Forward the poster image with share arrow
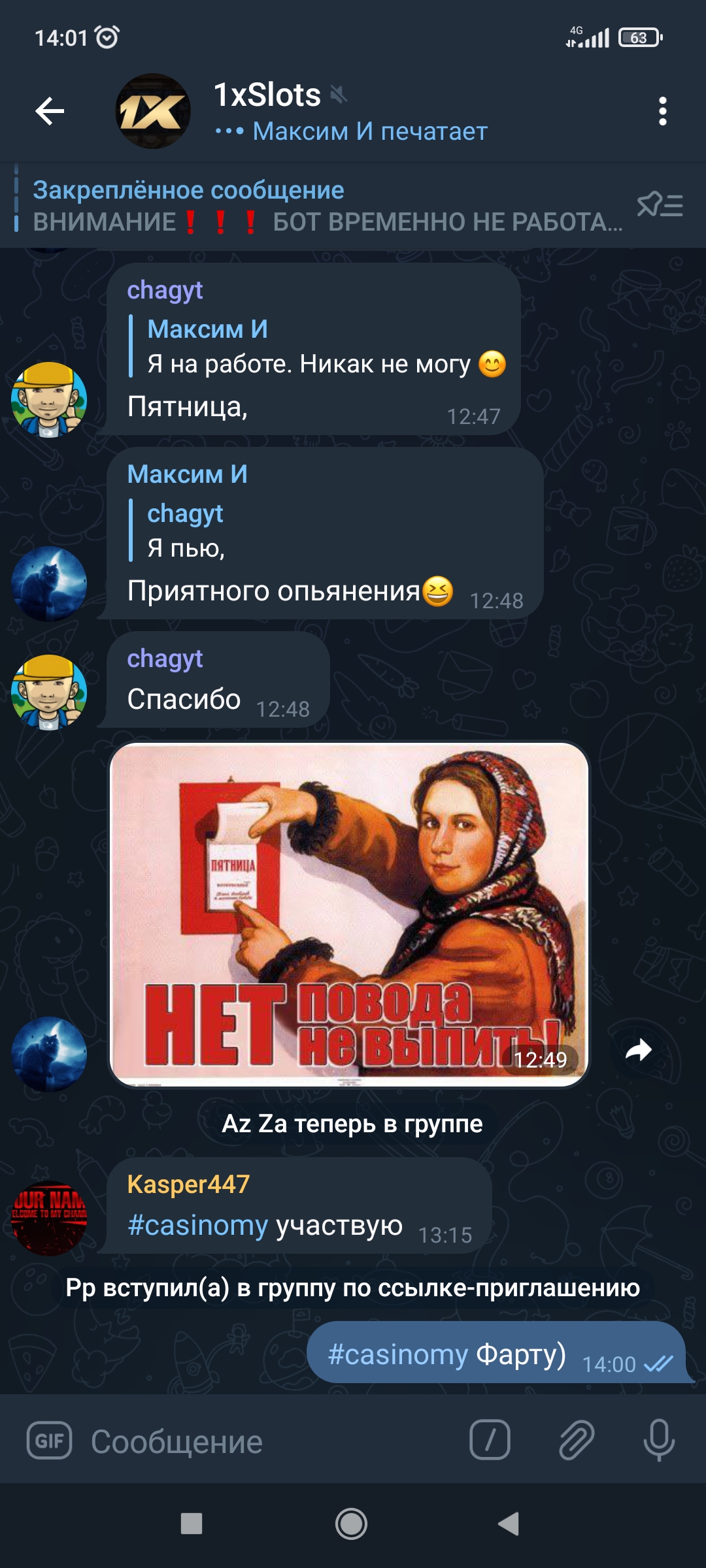706x1568 pixels. [639, 1051]
